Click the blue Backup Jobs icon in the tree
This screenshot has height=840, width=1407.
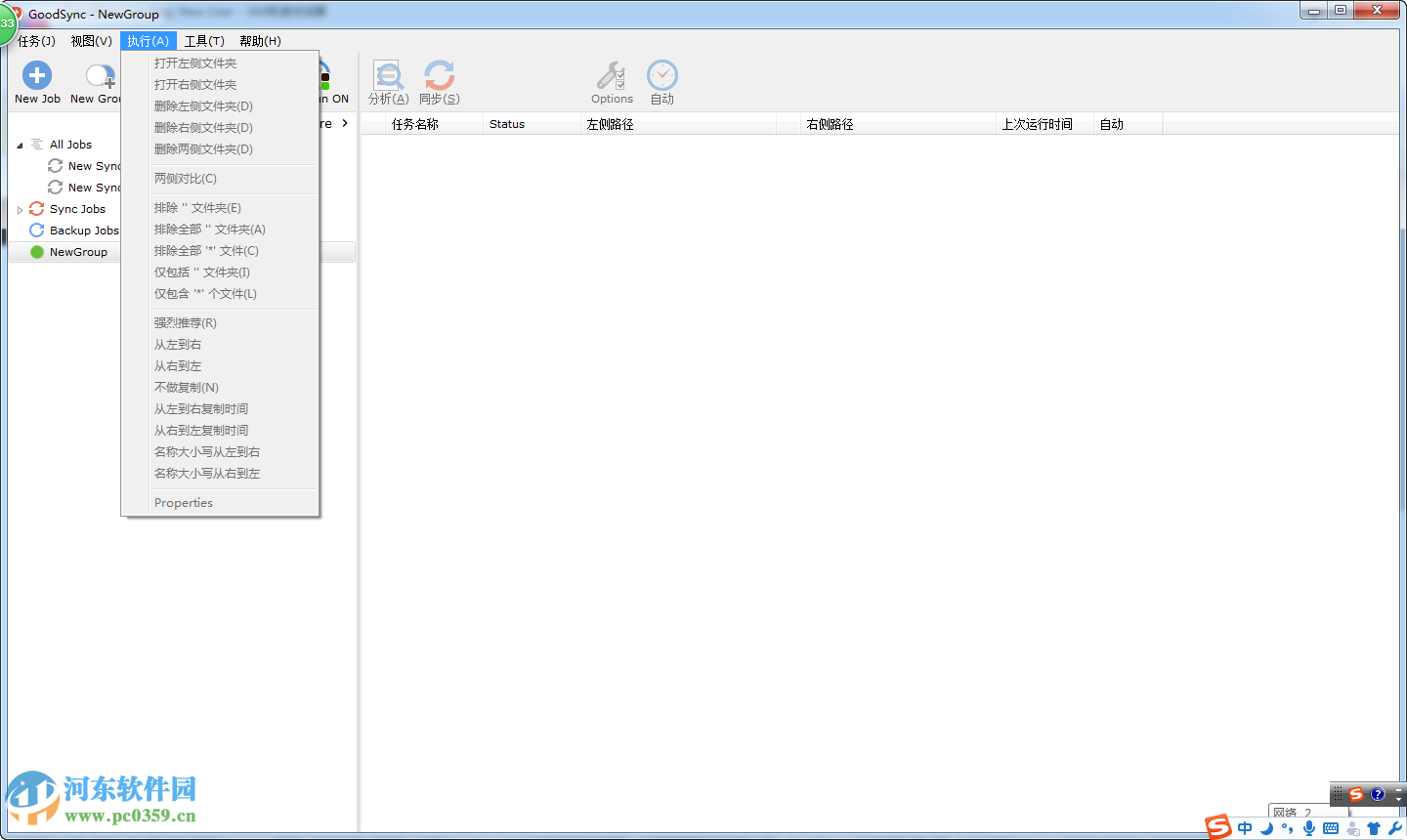tap(37, 231)
